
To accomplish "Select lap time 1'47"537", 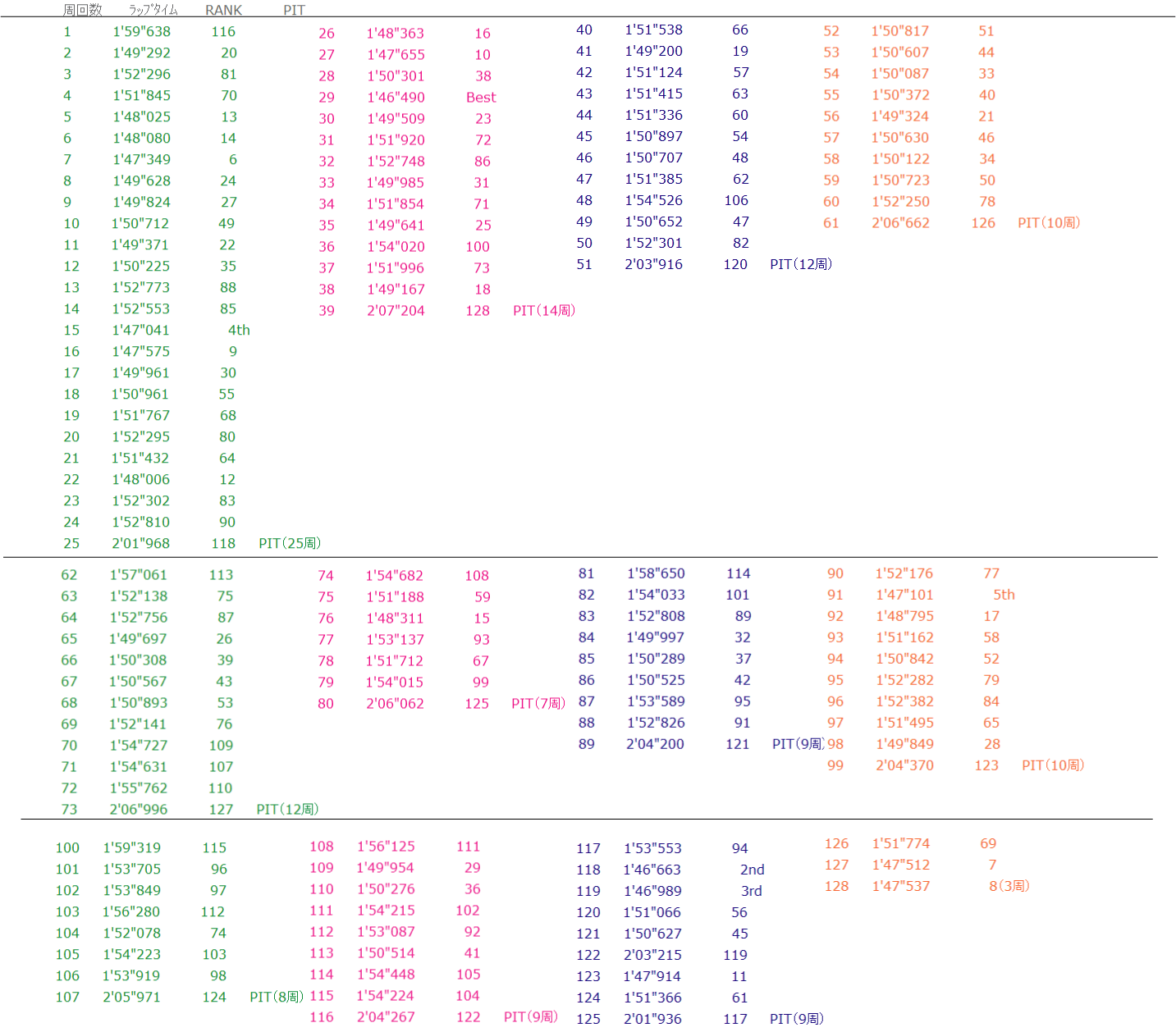I will 901,886.
